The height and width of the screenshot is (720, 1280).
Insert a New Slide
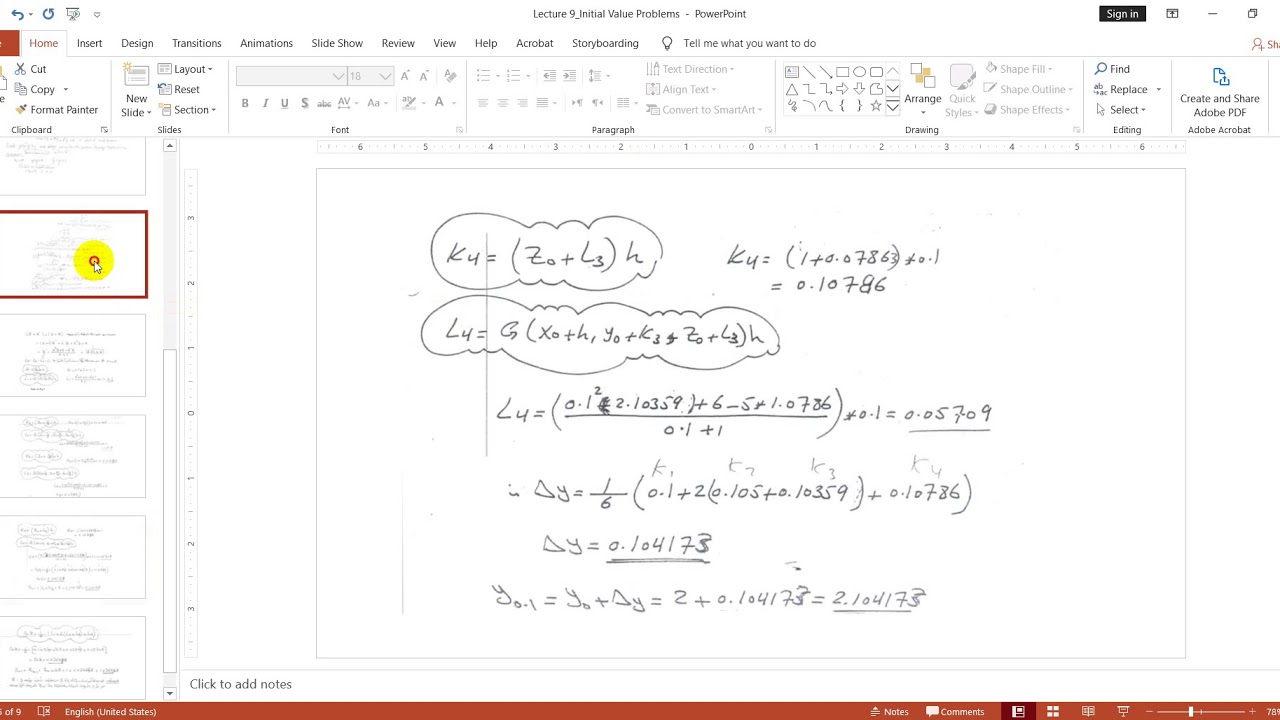[136, 90]
